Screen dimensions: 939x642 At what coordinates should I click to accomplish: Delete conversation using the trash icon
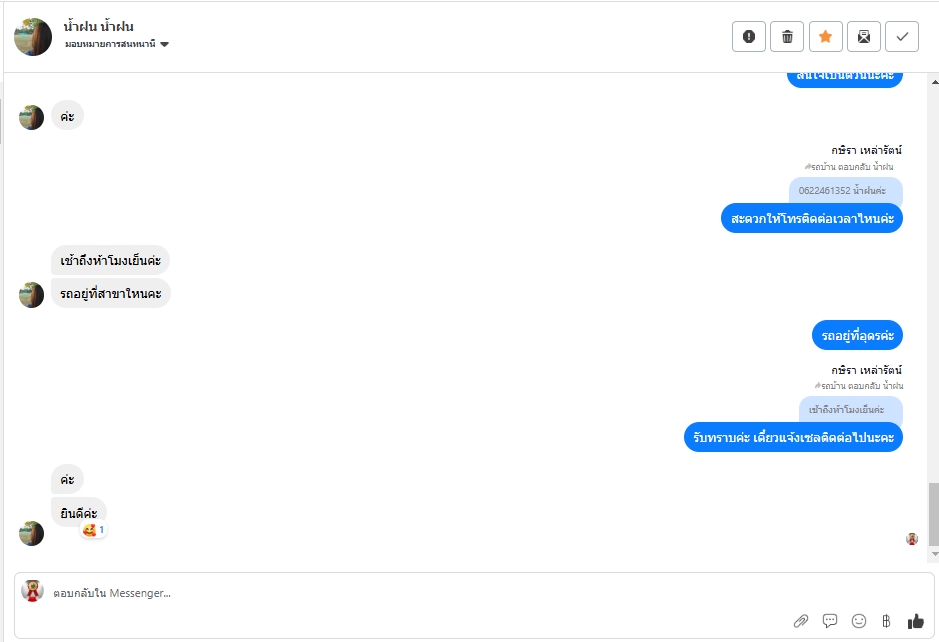pos(787,37)
